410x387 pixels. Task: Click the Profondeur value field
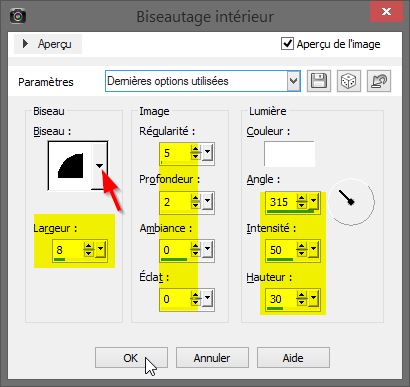174,202
